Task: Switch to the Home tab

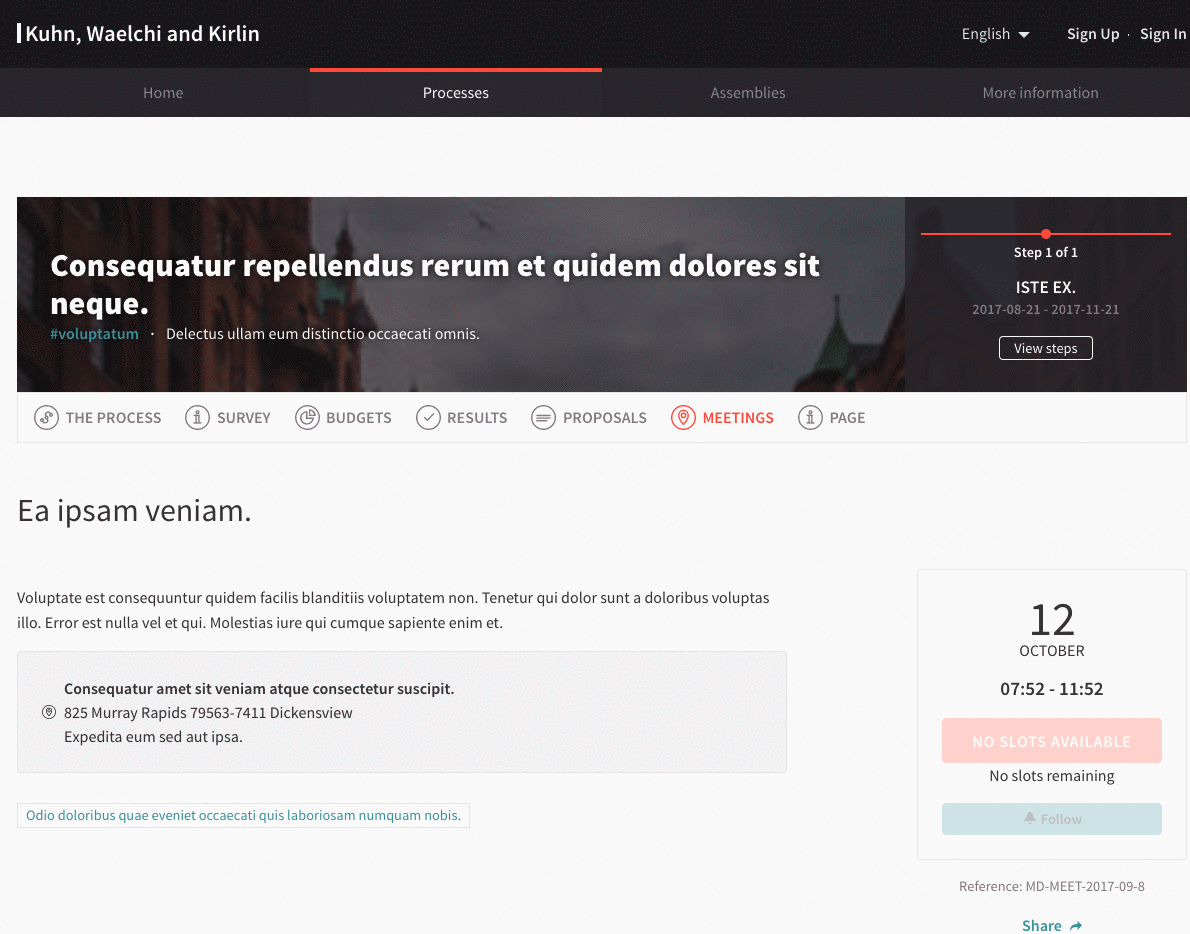Action: [x=163, y=92]
